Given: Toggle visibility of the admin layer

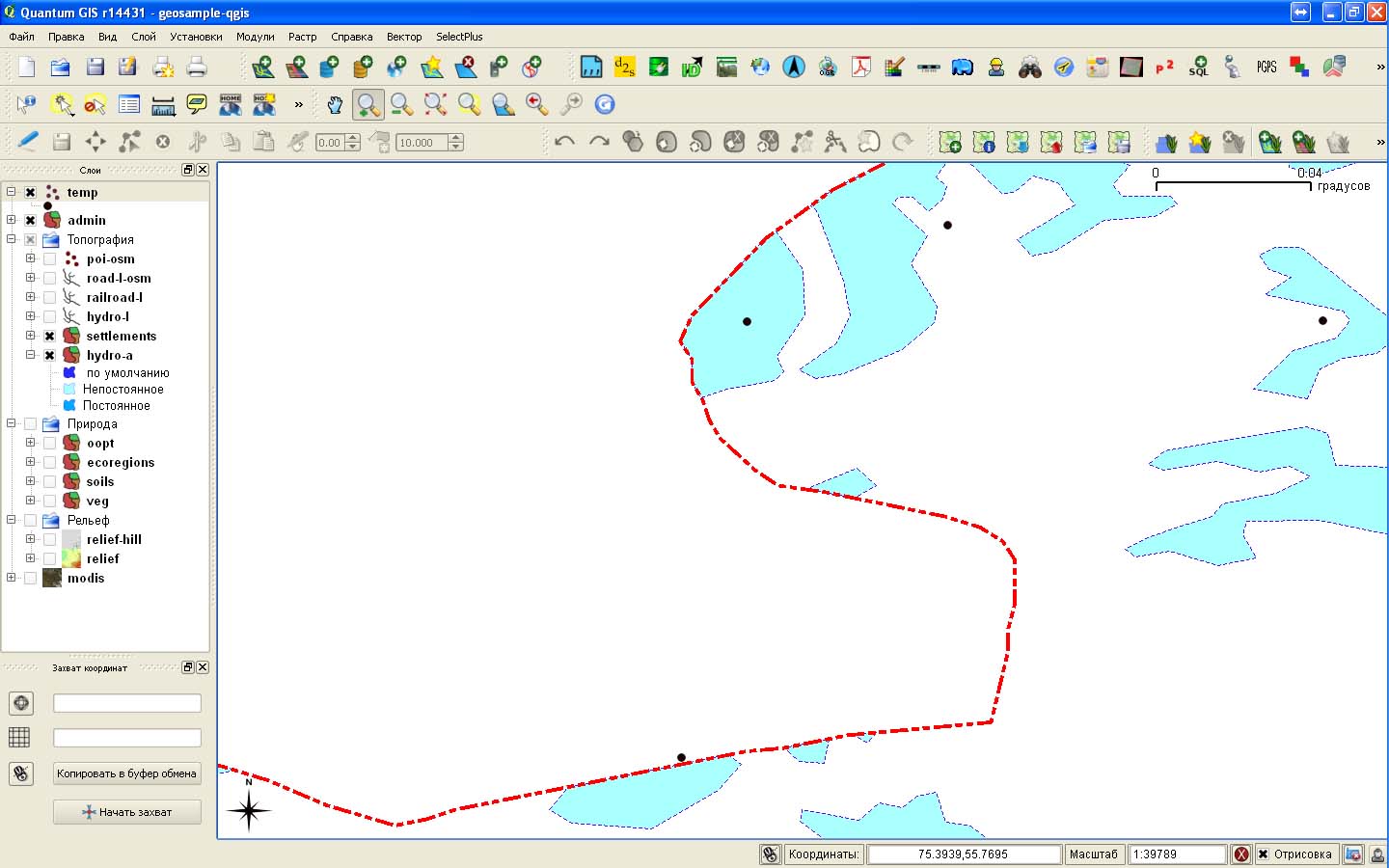Looking at the screenshot, I should tap(30, 220).
